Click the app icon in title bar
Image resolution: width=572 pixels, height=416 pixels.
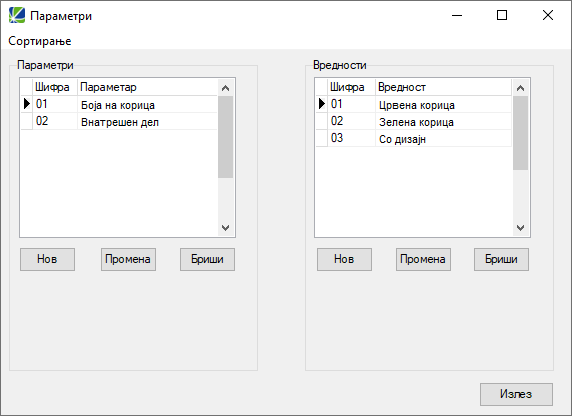(x=17, y=15)
